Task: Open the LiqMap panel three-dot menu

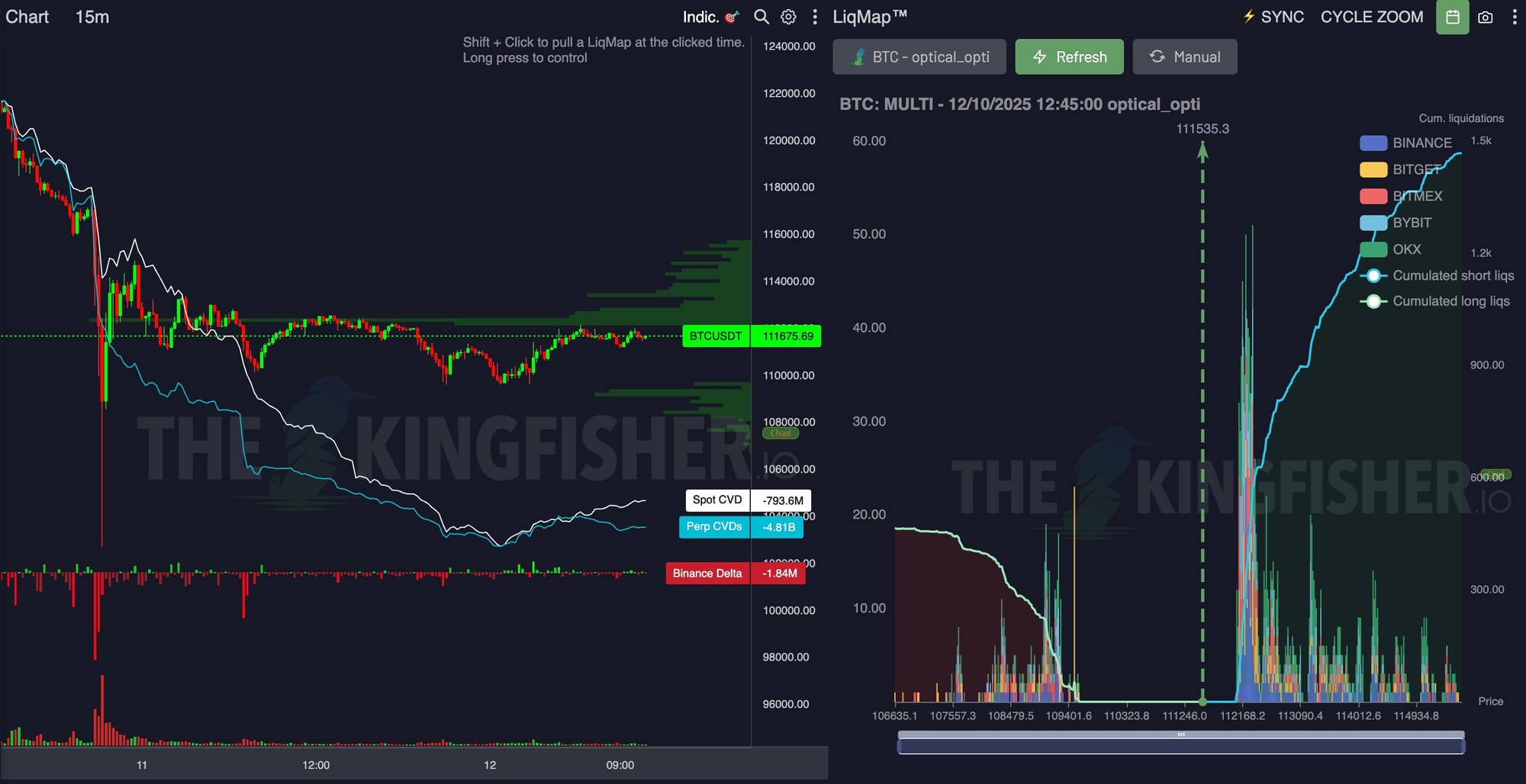Action: pyautogui.click(x=1515, y=17)
